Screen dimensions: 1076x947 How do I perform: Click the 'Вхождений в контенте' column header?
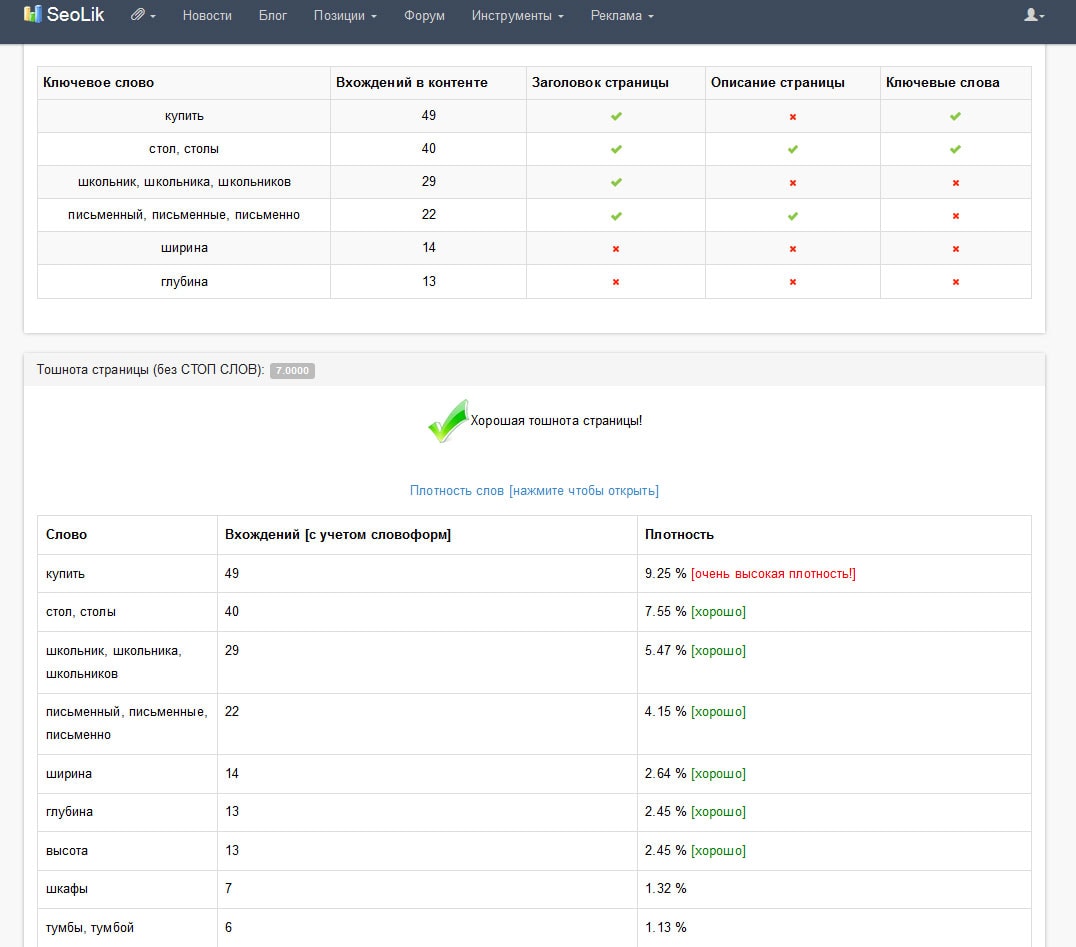(412, 83)
